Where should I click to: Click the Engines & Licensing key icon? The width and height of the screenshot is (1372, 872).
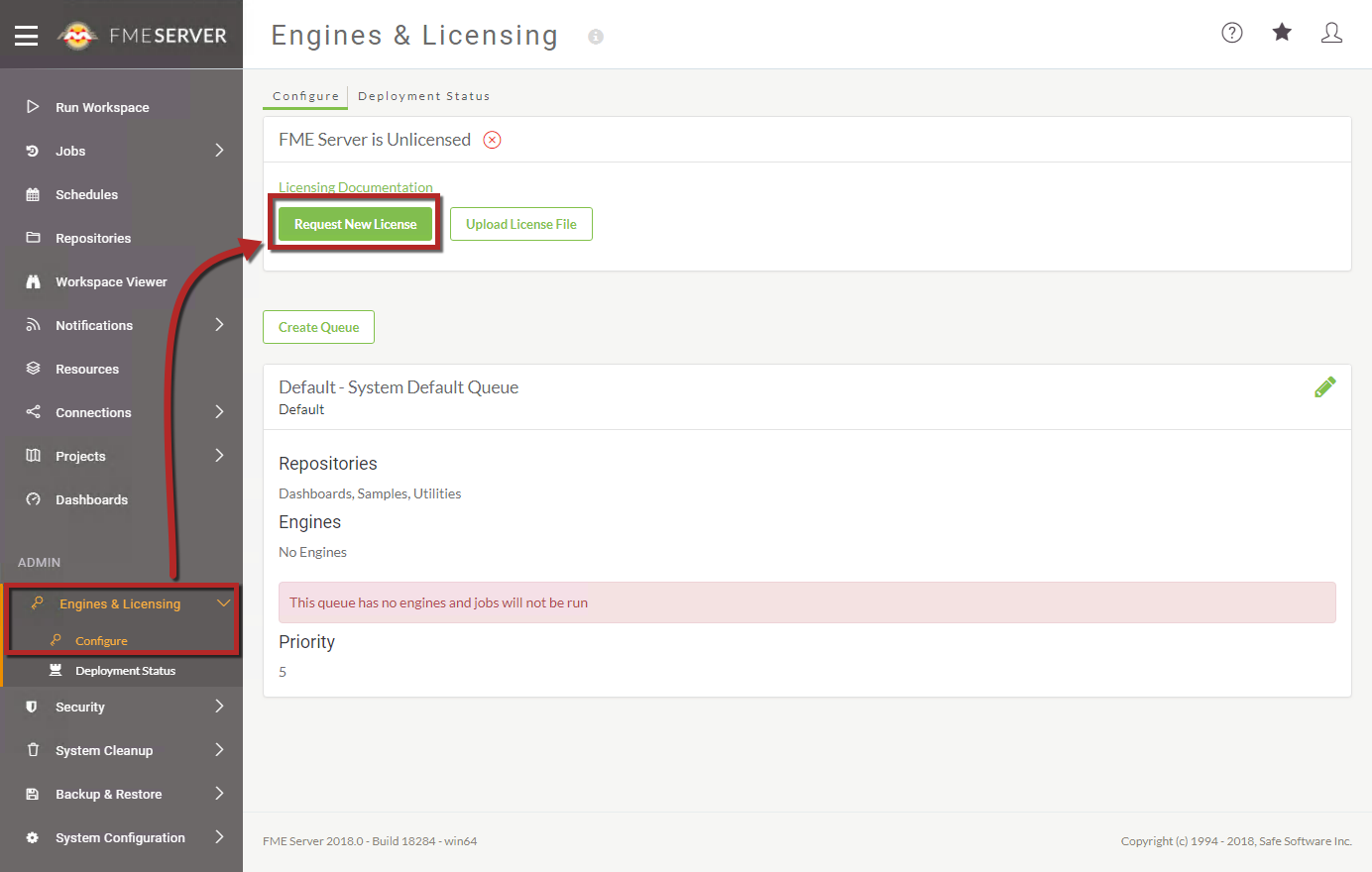click(37, 602)
